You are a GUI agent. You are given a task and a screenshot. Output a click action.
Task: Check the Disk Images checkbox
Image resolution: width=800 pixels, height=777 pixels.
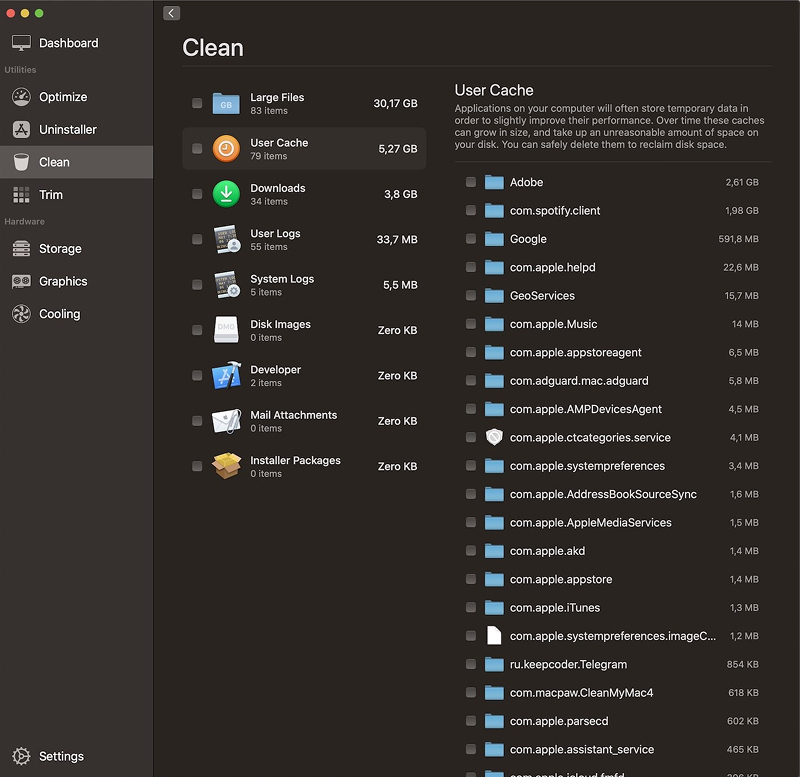(197, 330)
